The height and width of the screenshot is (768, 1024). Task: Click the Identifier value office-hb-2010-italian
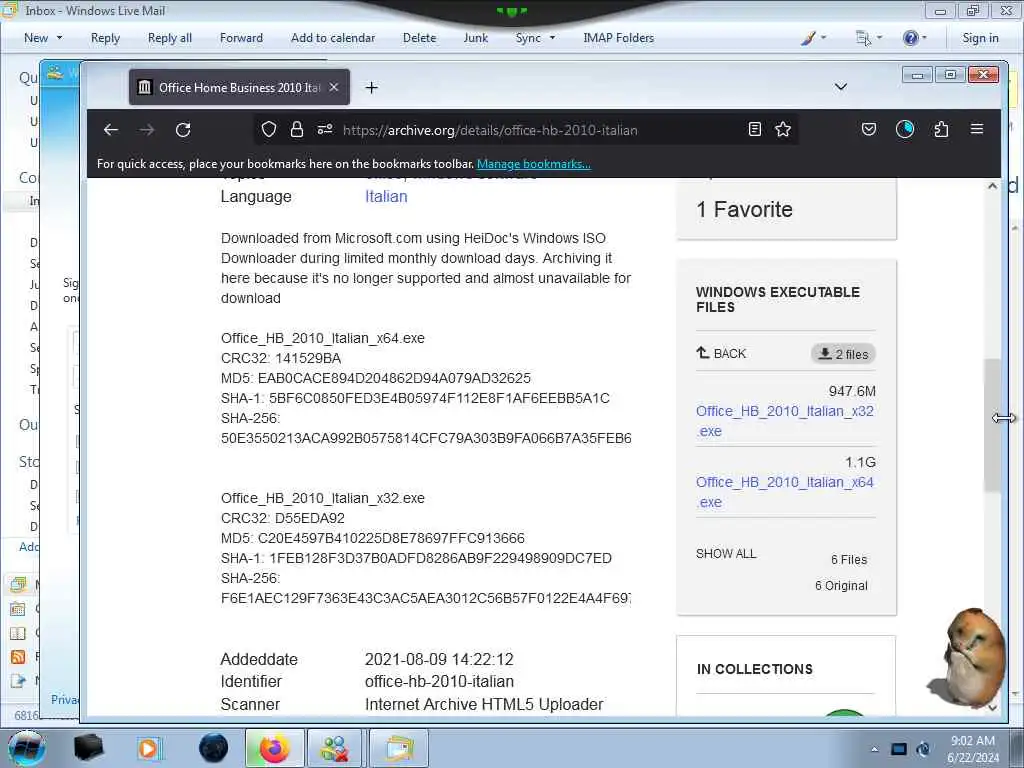440,682
